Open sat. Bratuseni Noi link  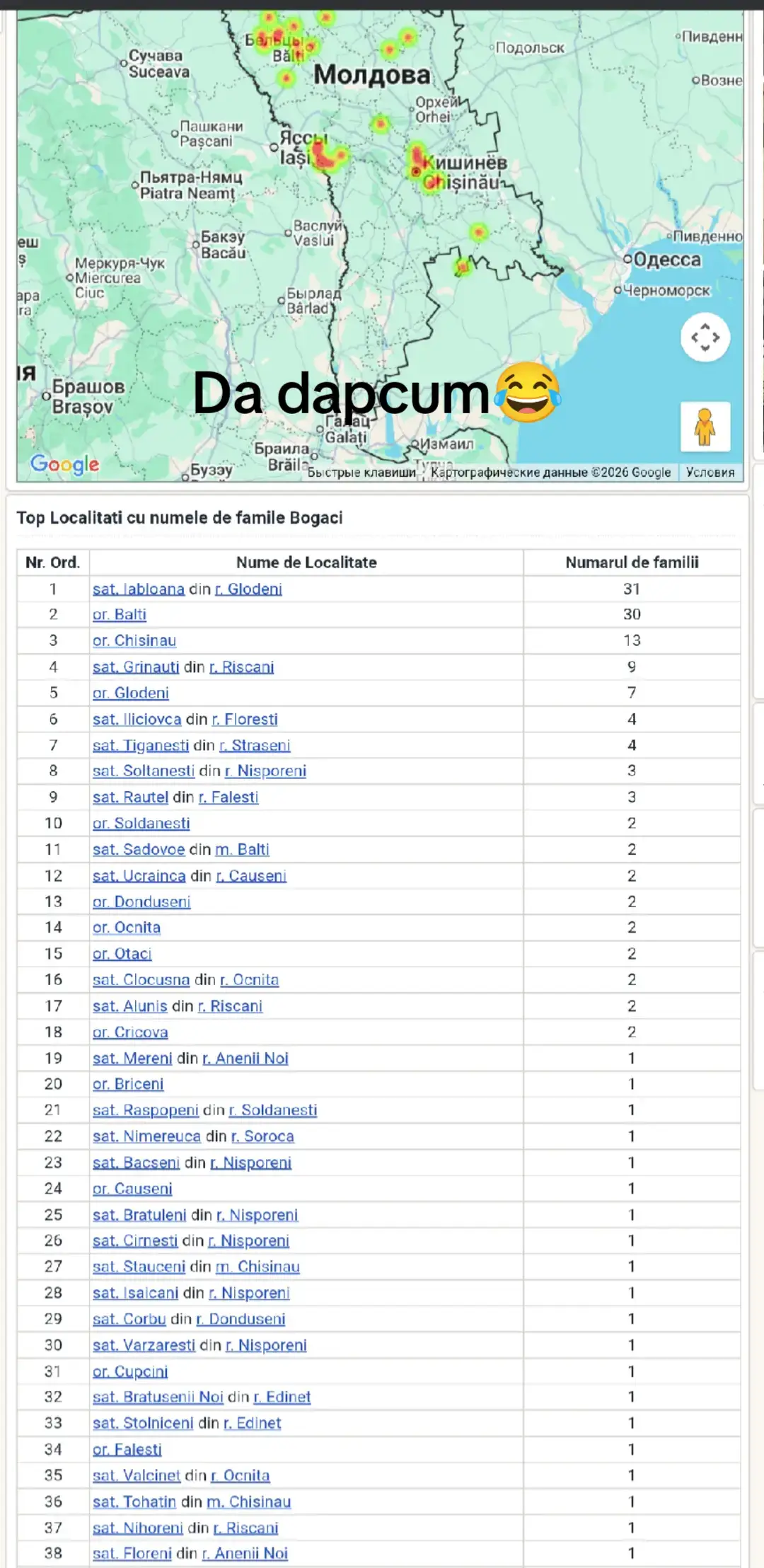tap(158, 1397)
